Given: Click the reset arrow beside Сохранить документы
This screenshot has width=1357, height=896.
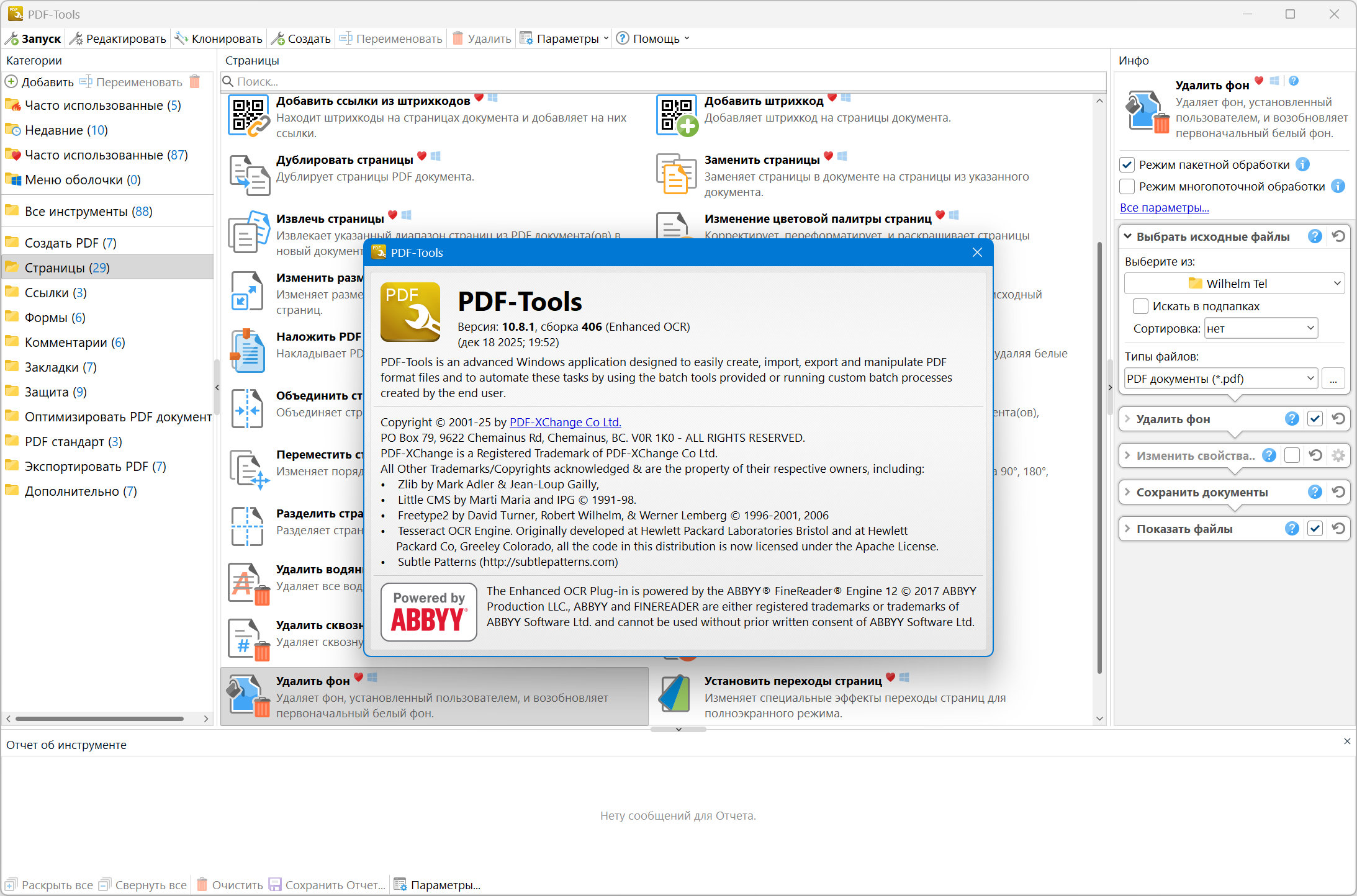Looking at the screenshot, I should [1339, 492].
